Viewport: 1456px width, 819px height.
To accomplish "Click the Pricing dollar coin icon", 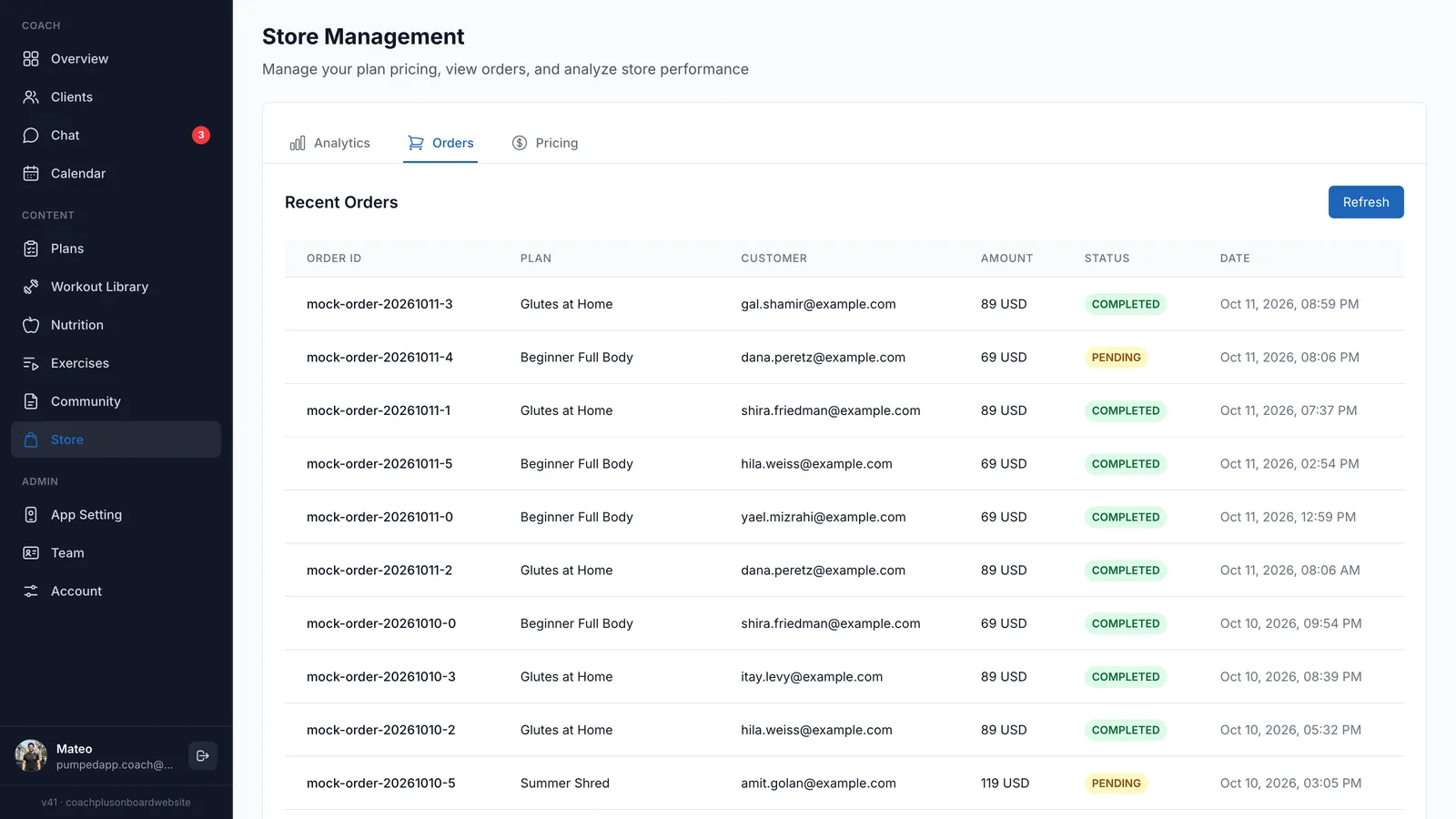I will click(520, 144).
